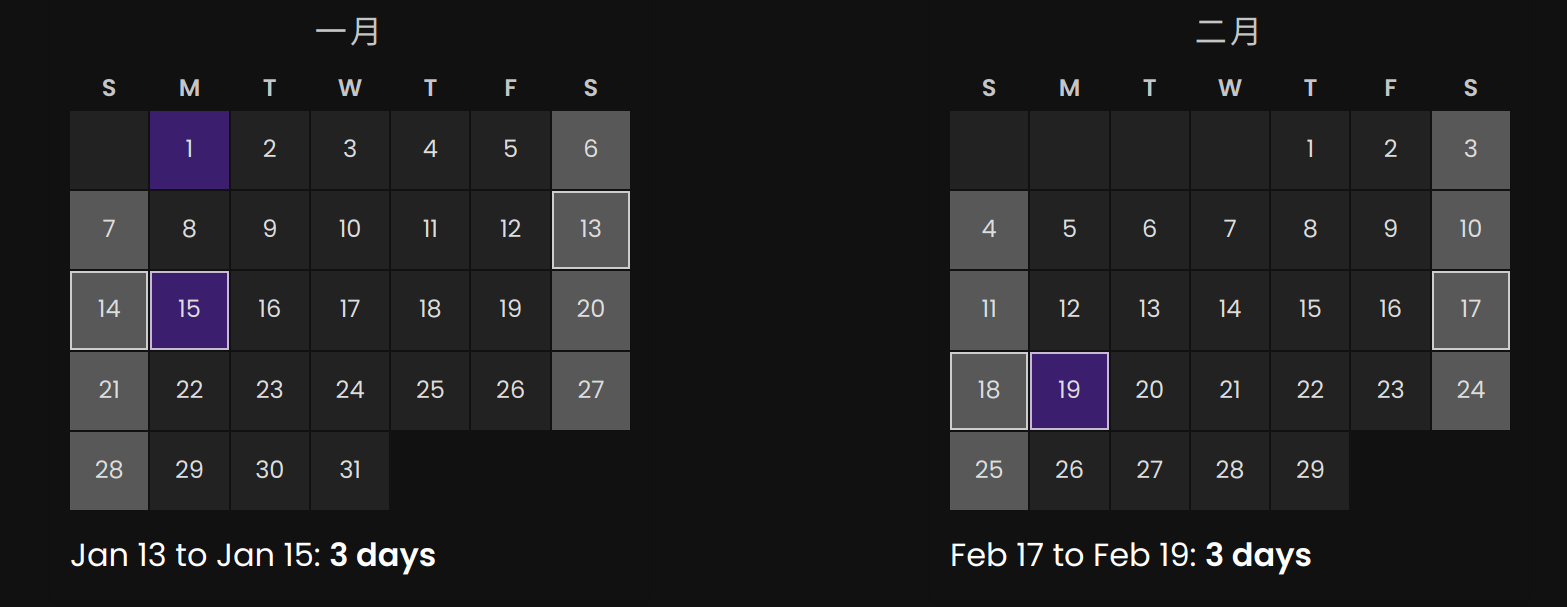Click the 一月 month heading

348,32
